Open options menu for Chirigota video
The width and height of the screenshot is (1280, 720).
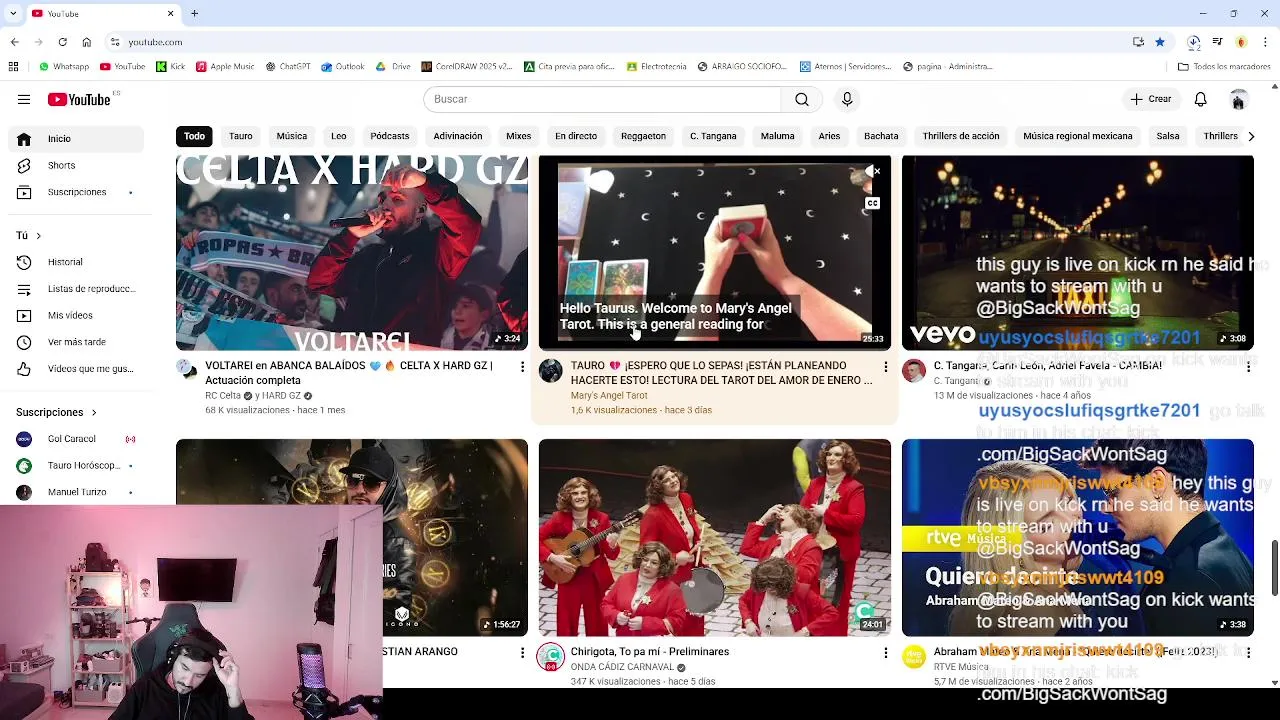pyautogui.click(x=885, y=652)
